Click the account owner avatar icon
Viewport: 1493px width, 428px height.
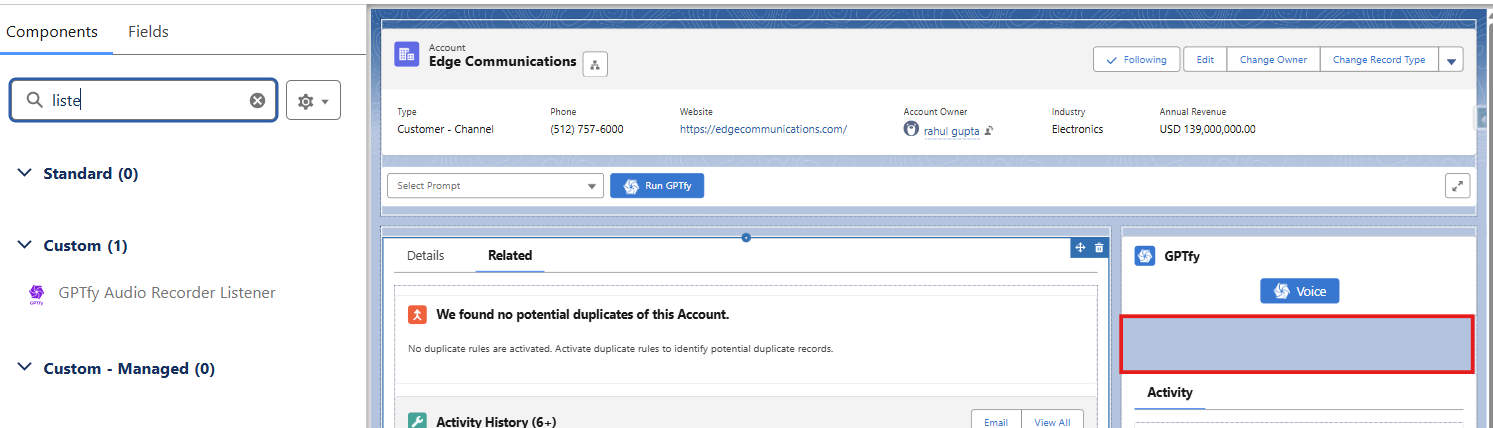click(x=911, y=129)
